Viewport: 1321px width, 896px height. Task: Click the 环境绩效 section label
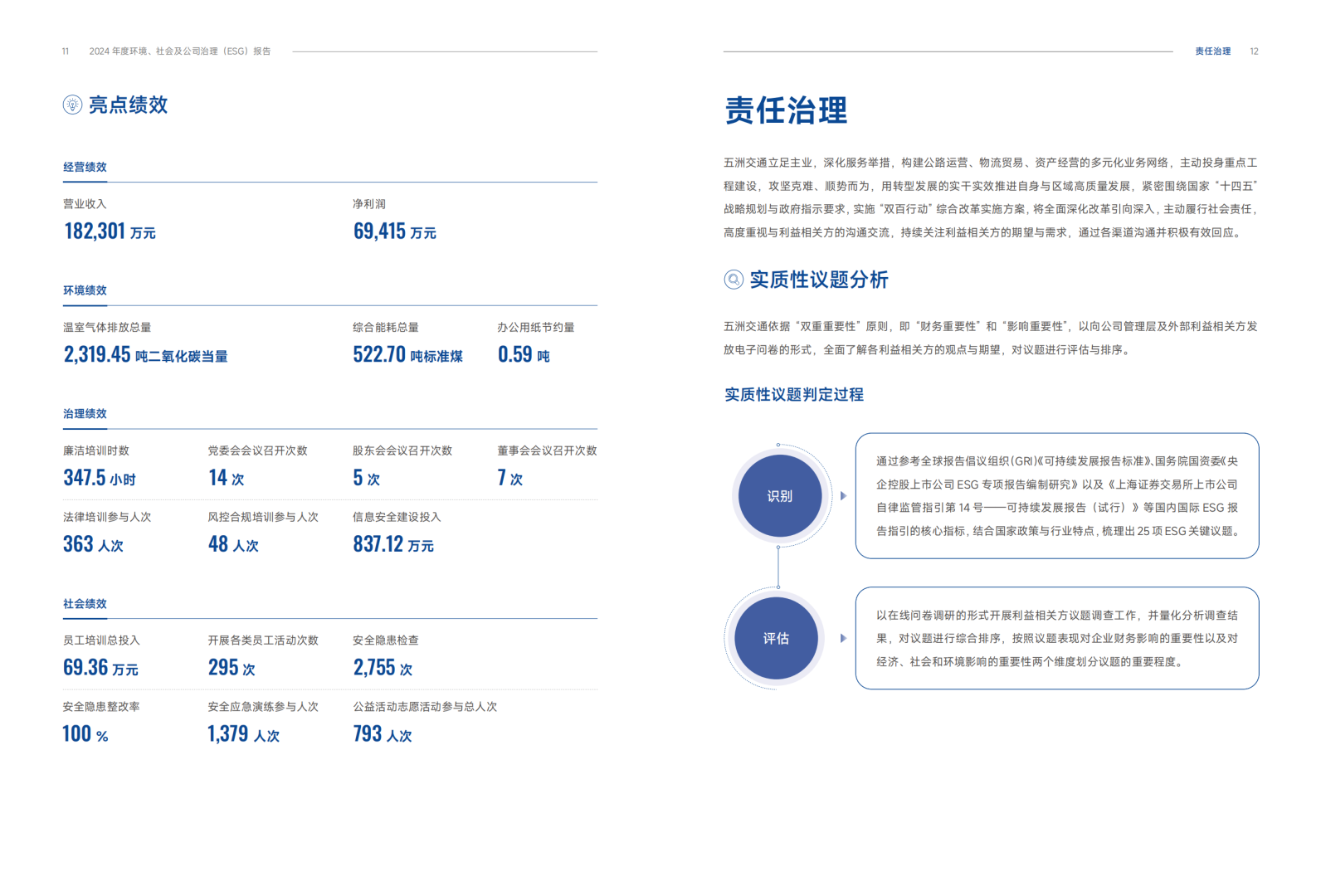click(85, 290)
